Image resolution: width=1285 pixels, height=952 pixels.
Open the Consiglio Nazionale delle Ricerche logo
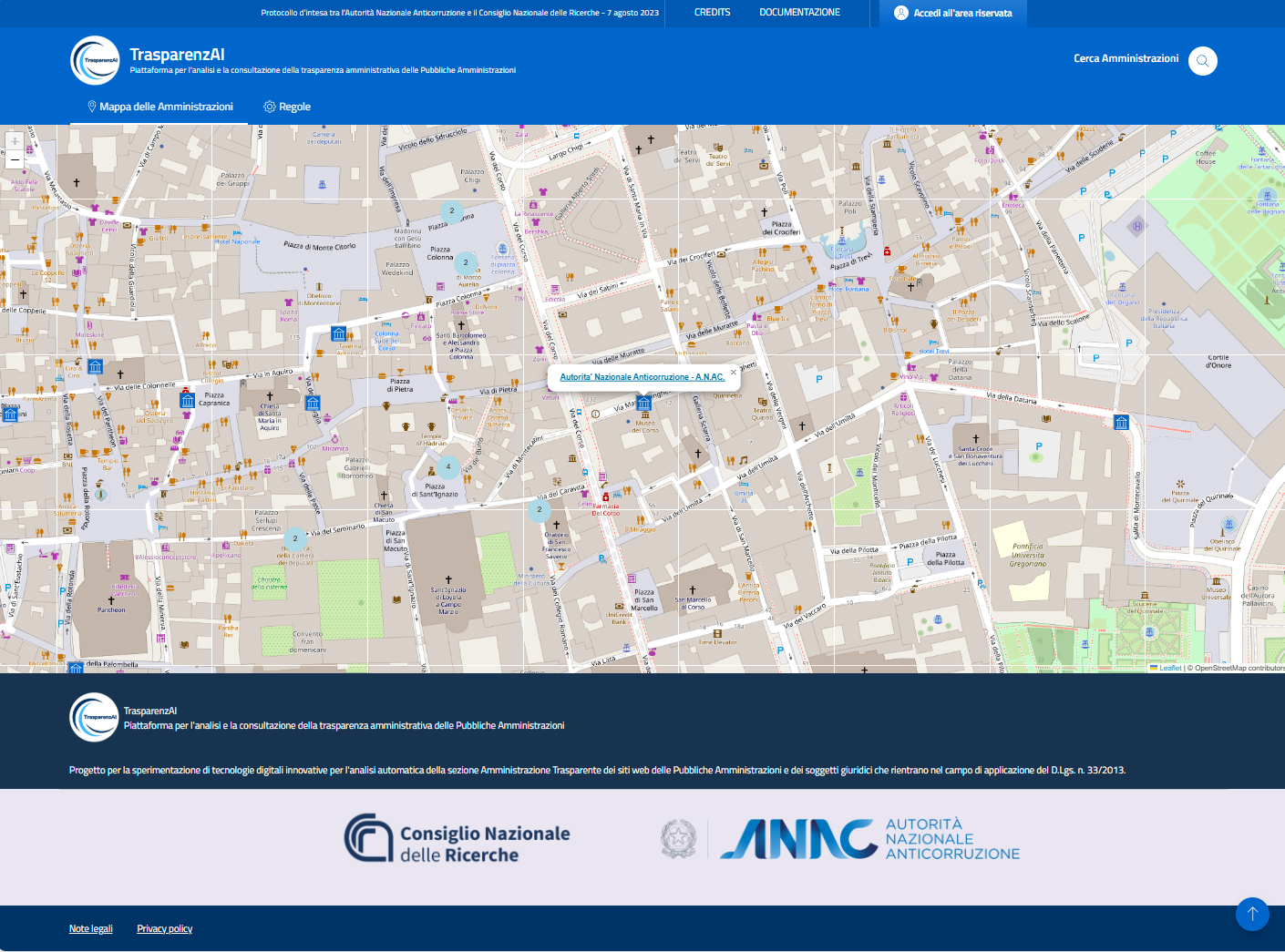(x=457, y=838)
